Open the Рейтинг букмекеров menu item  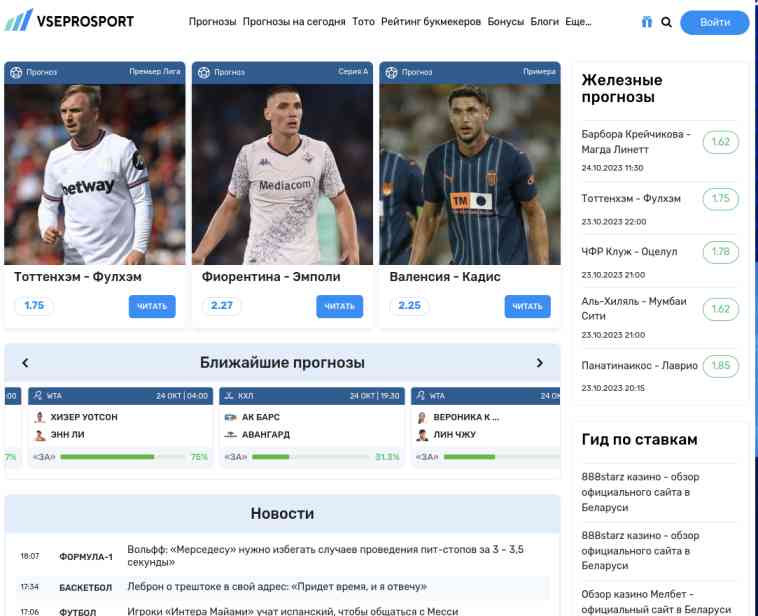point(431,22)
